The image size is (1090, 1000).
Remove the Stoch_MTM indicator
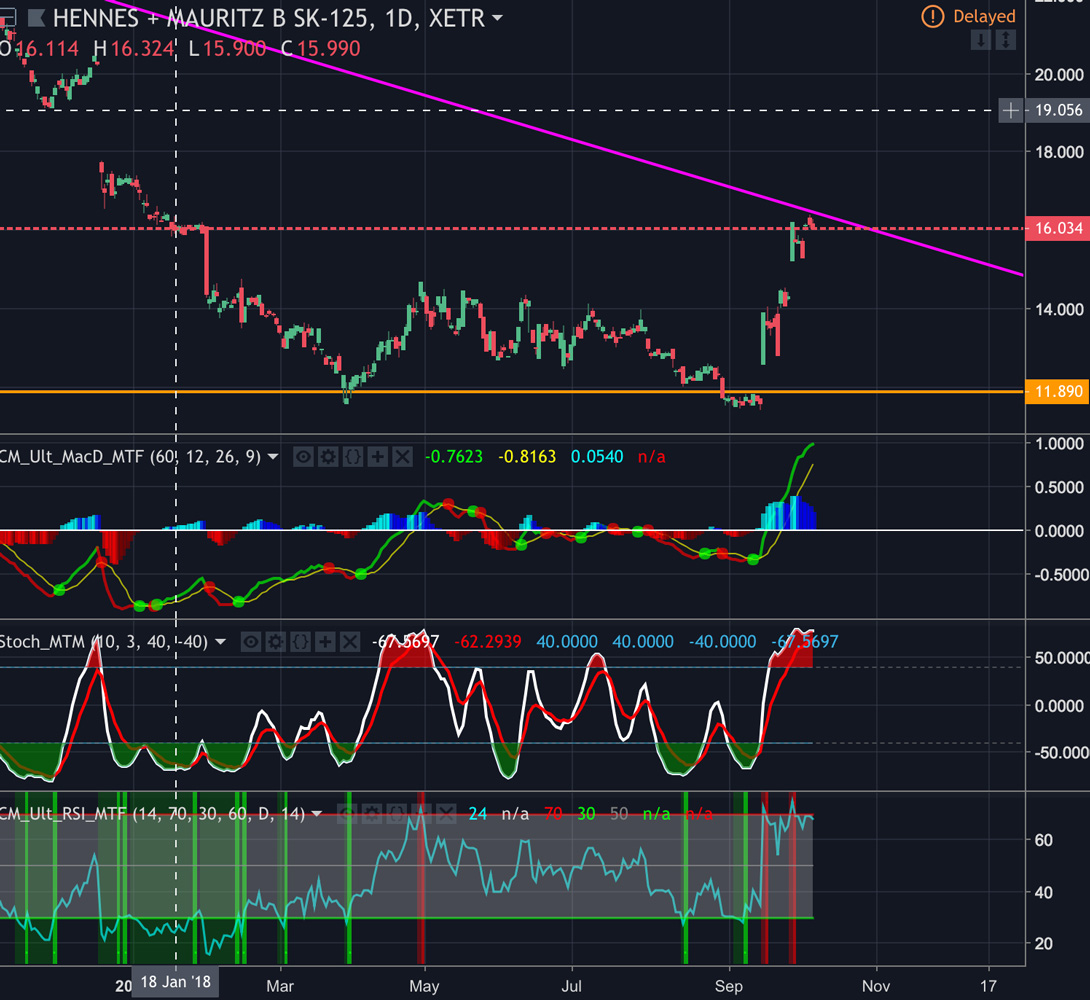coord(348,642)
